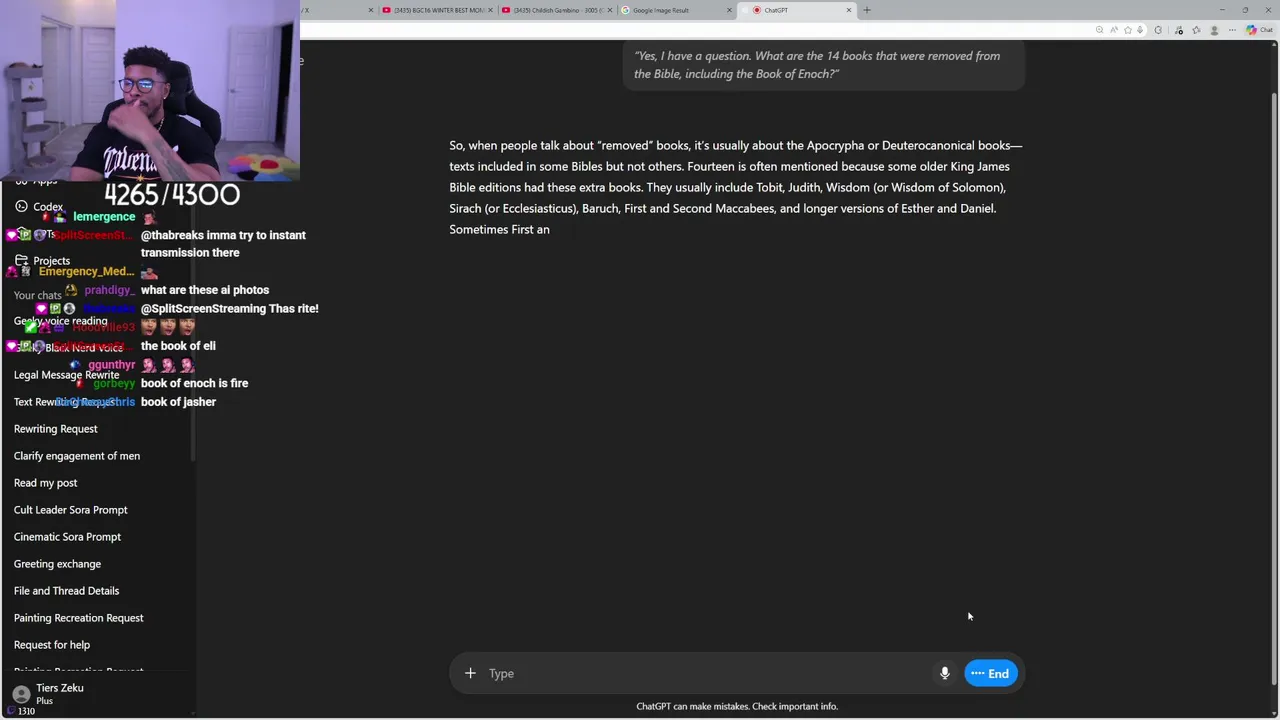Open the Greeting exchange chat
This screenshot has width=1280, height=720.
pos(57,564)
